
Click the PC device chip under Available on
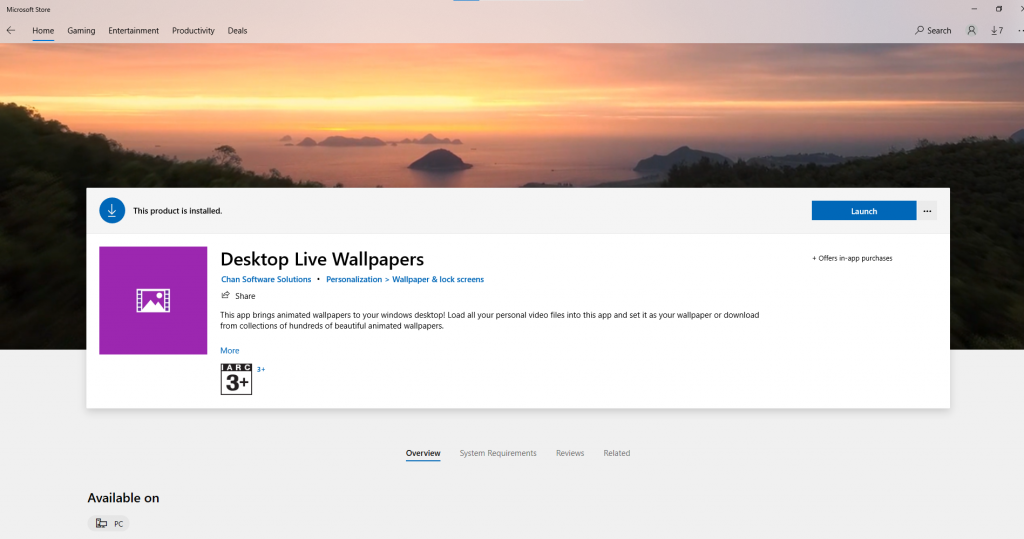pyautogui.click(x=109, y=523)
